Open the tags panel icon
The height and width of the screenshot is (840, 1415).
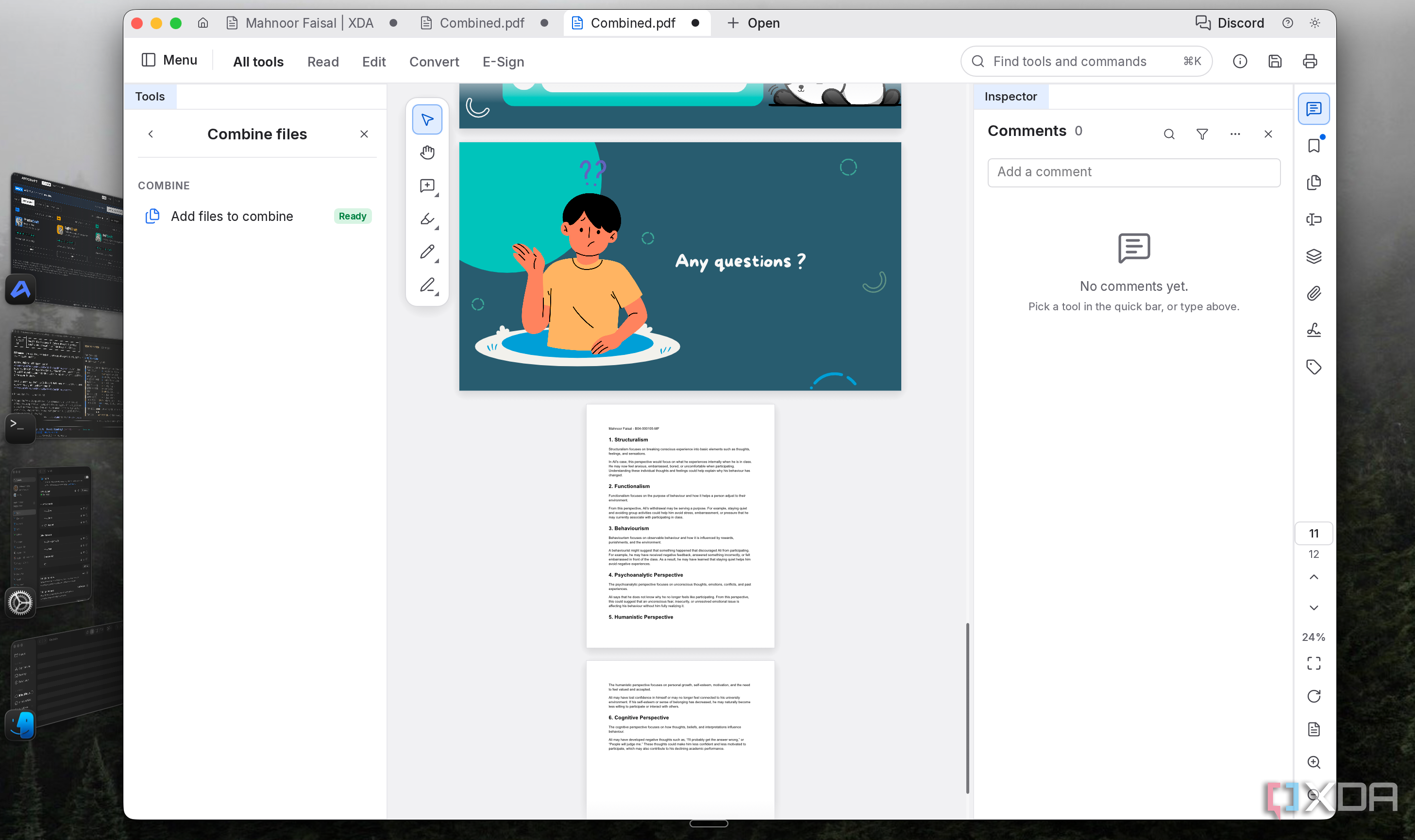1314,368
